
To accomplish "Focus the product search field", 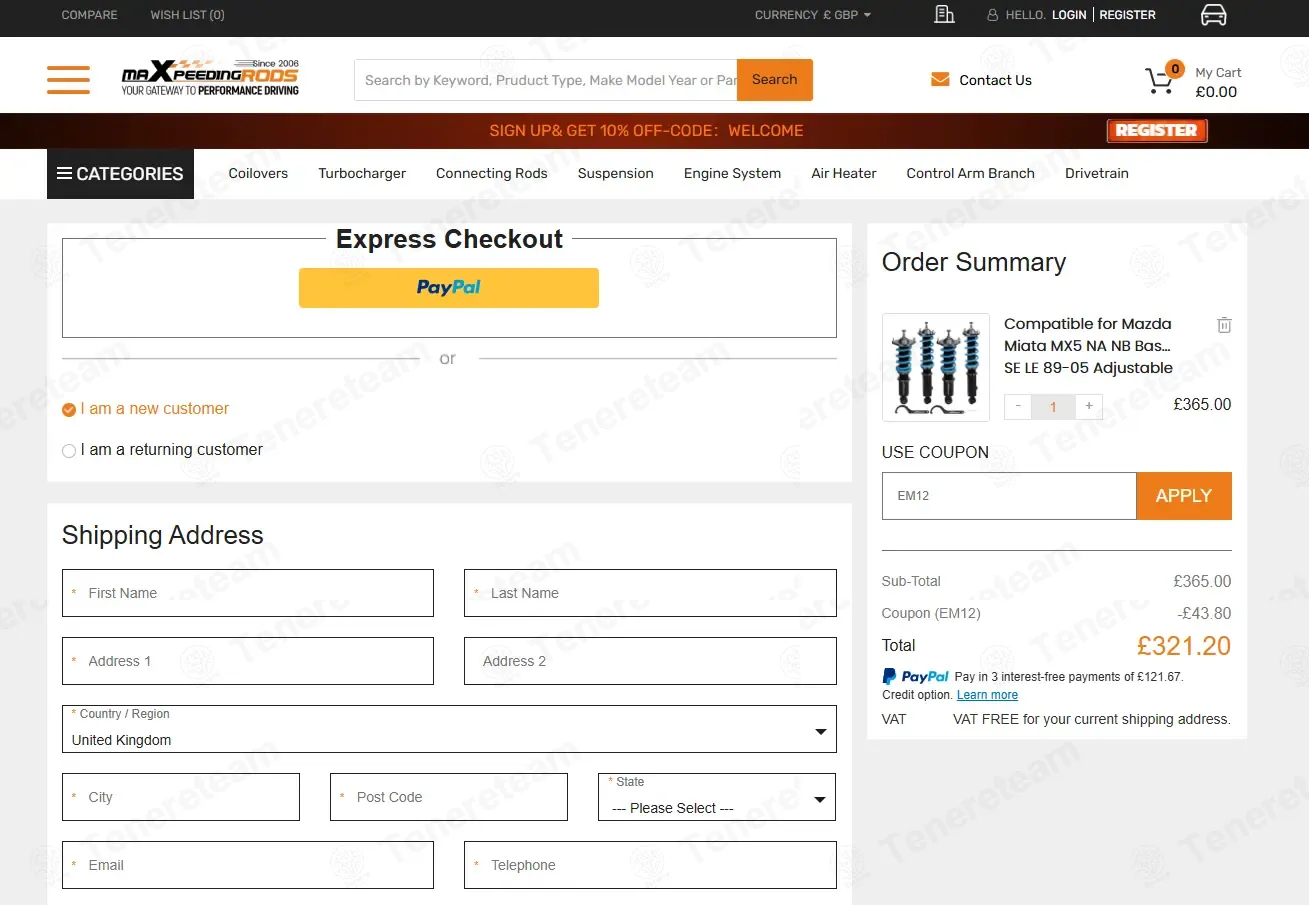I will point(546,80).
